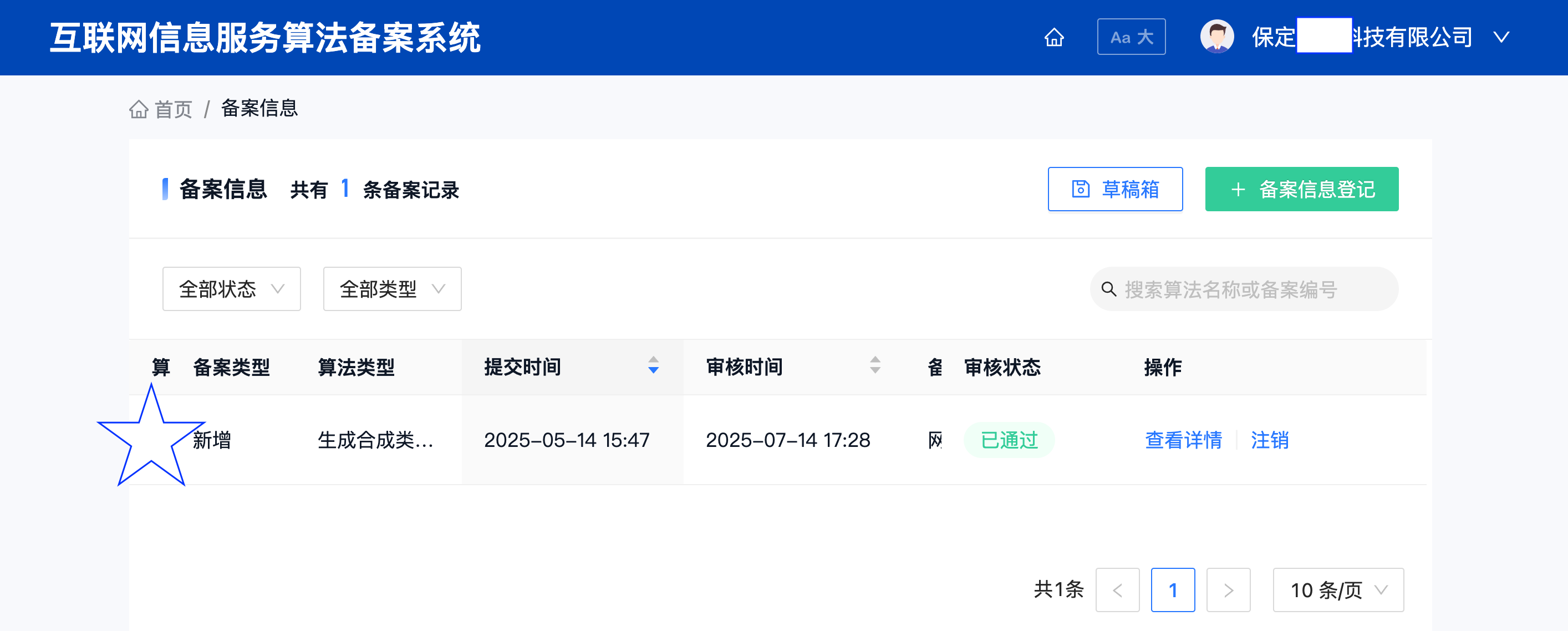This screenshot has height=631, width=1568.
Task: Click 注销 link in operations column
Action: tap(1269, 439)
